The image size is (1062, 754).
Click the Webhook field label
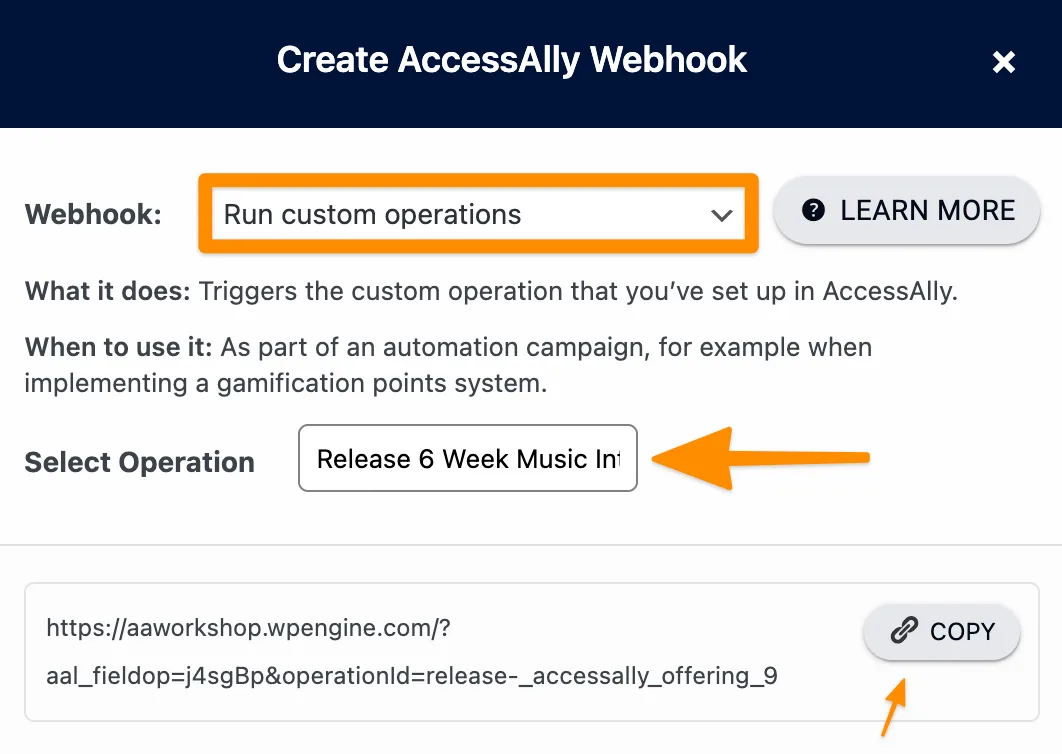click(92, 213)
